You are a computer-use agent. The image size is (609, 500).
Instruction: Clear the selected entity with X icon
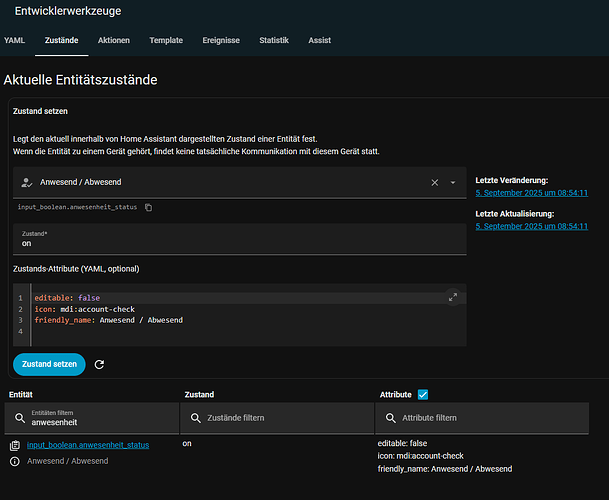434,183
